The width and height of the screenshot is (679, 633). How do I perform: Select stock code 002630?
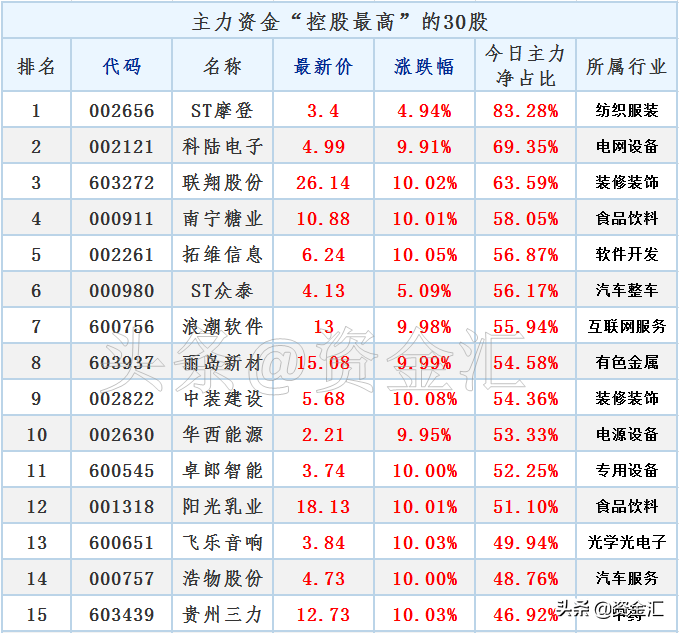click(122, 435)
